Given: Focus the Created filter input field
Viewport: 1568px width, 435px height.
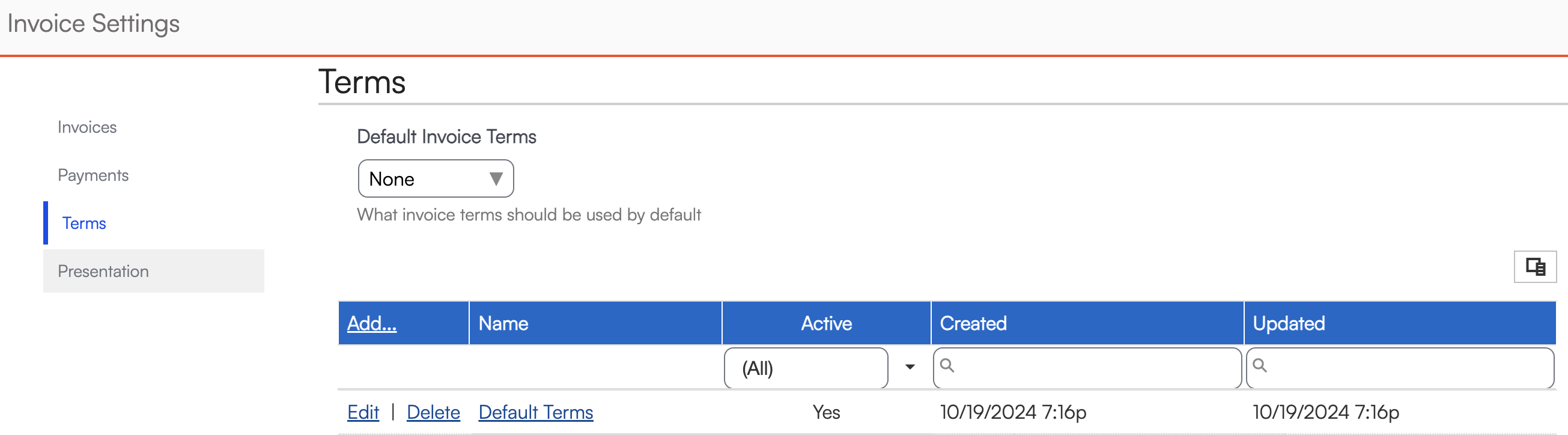Looking at the screenshot, I should (x=1096, y=368).
